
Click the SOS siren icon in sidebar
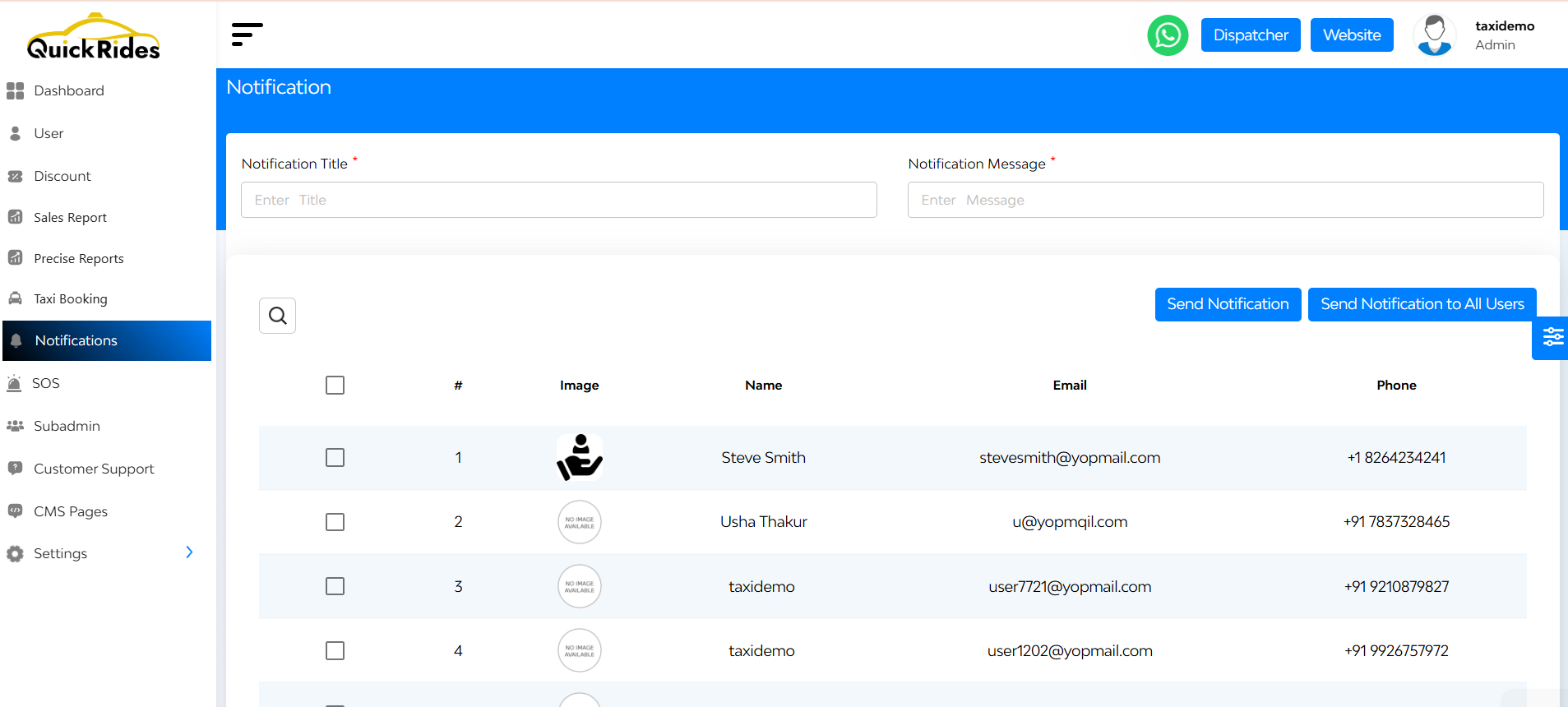click(x=15, y=383)
